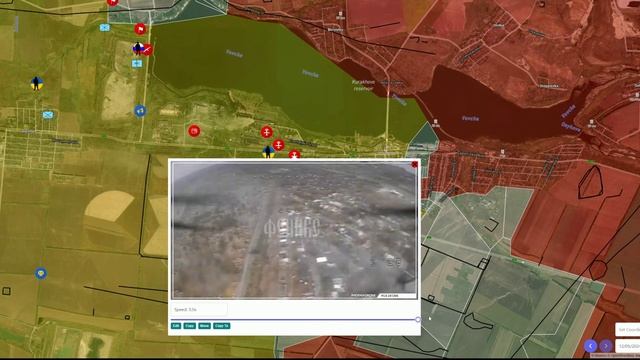
Task: Select red slash marker beside Russian soldier
Action: pyautogui.click(x=147, y=50)
